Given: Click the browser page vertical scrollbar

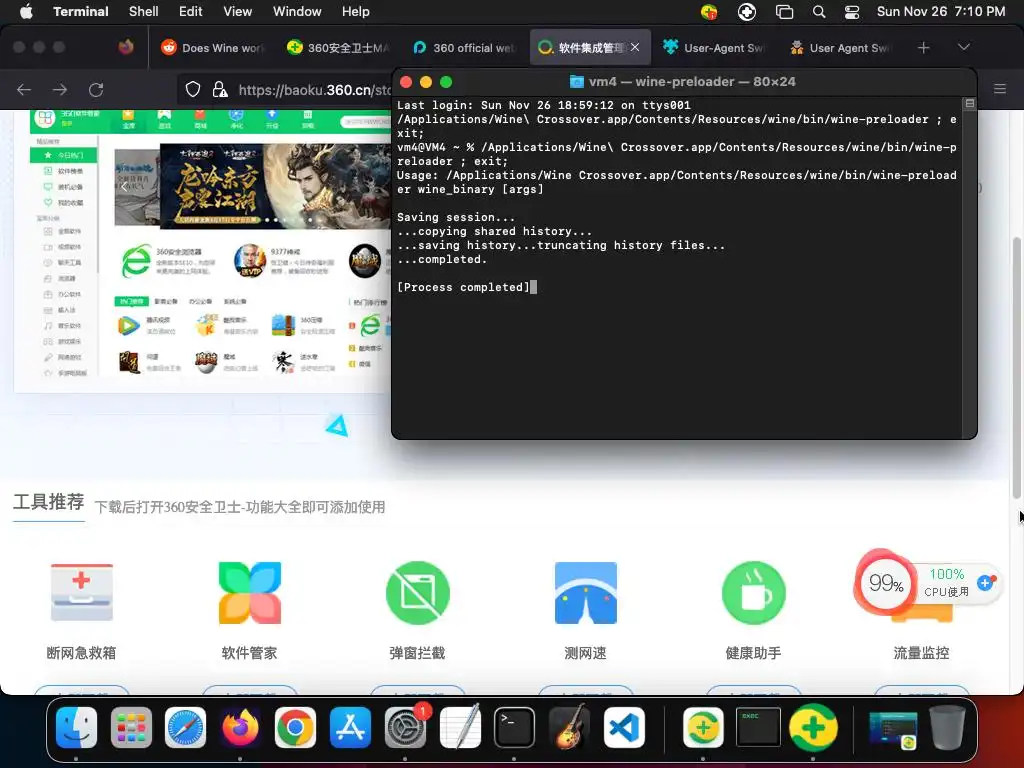Looking at the screenshot, I should coord(1016,366).
